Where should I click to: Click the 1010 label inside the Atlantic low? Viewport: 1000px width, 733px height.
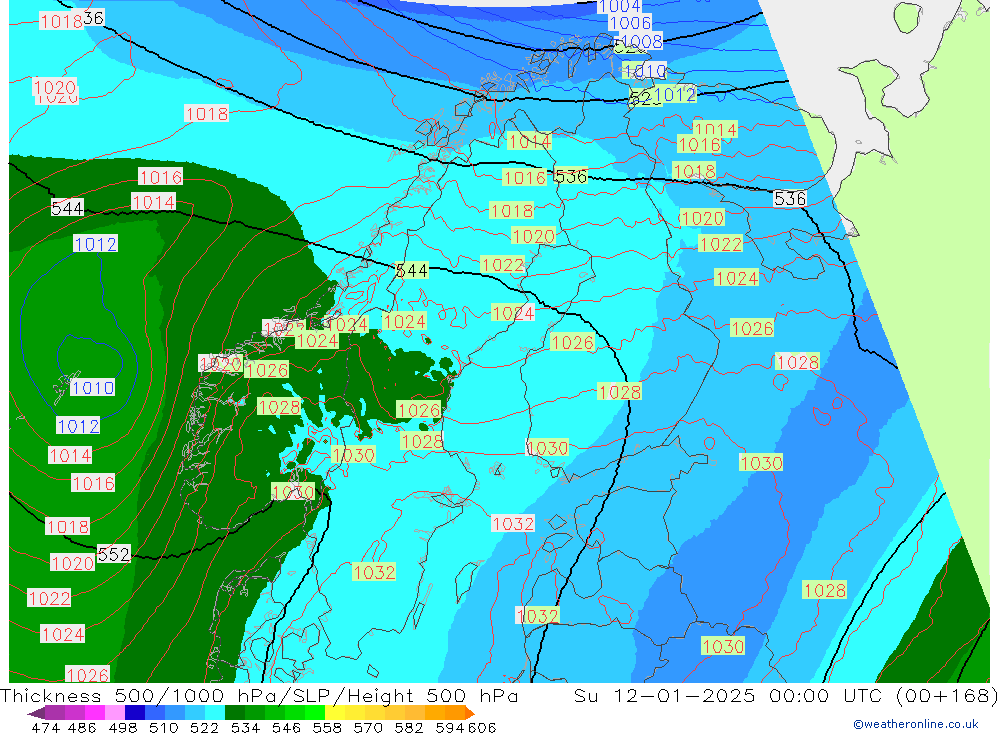tap(92, 387)
